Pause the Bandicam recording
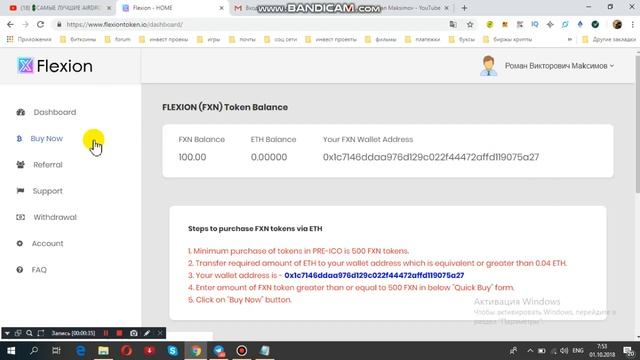The image size is (640, 360). coord(106,333)
